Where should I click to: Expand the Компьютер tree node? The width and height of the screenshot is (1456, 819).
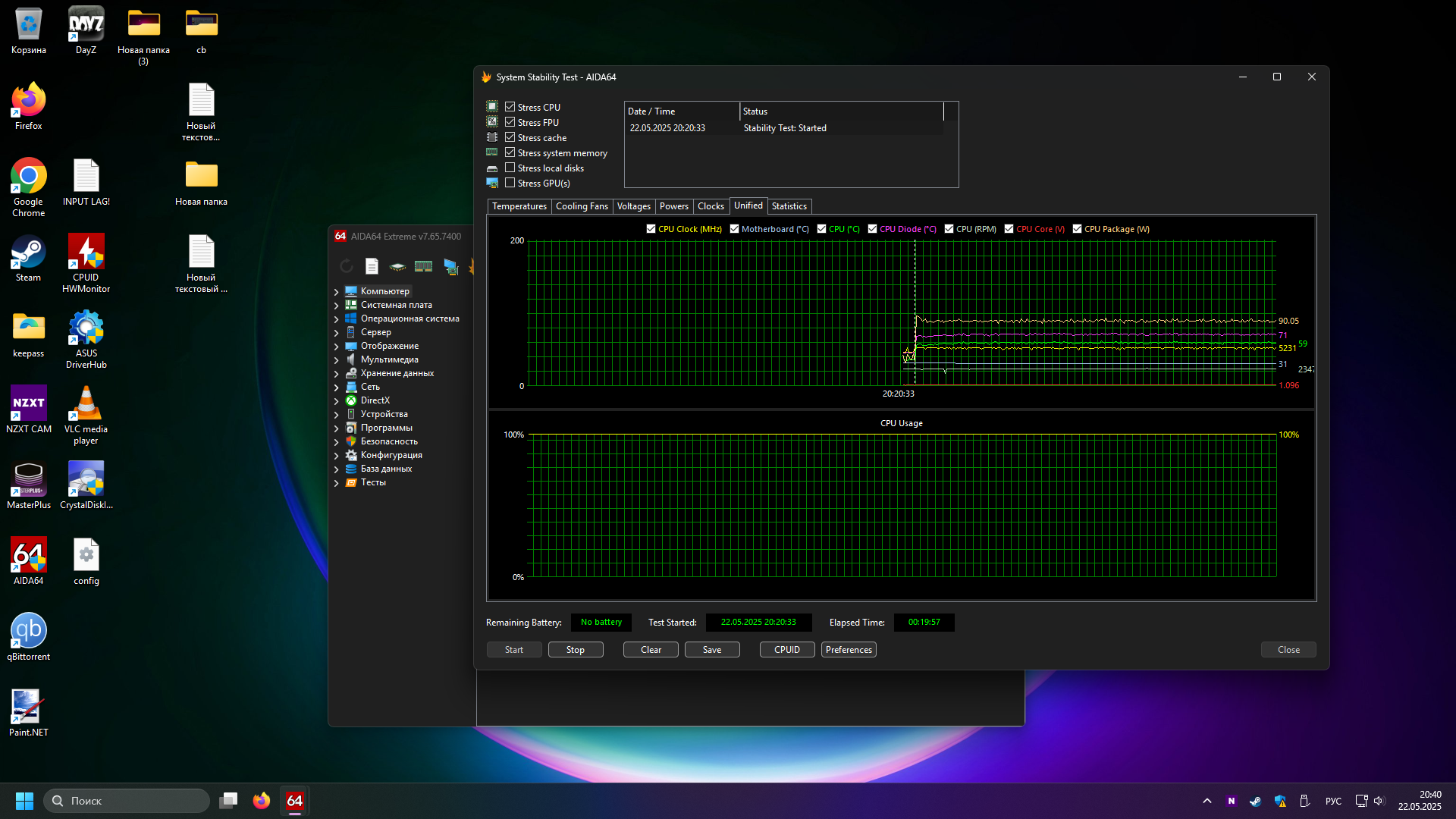tap(336, 291)
